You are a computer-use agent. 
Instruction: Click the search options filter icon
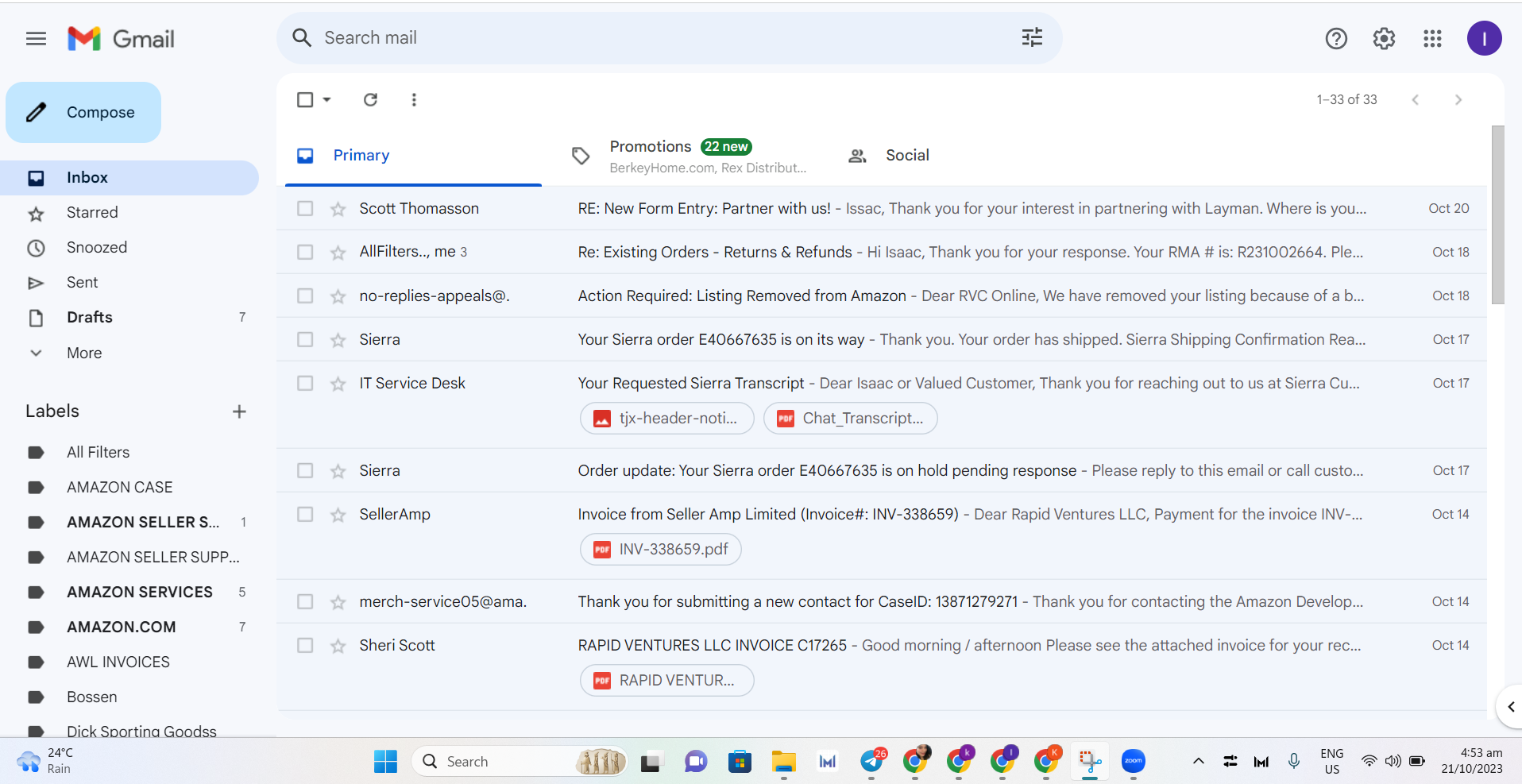1032,37
